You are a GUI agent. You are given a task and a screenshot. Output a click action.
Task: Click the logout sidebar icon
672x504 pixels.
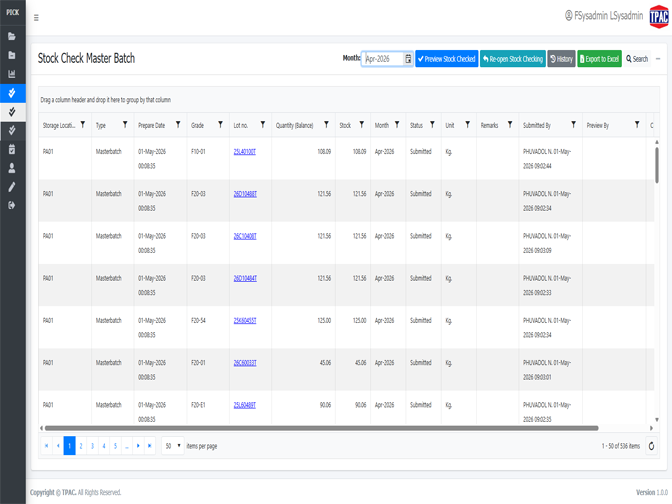click(x=12, y=205)
